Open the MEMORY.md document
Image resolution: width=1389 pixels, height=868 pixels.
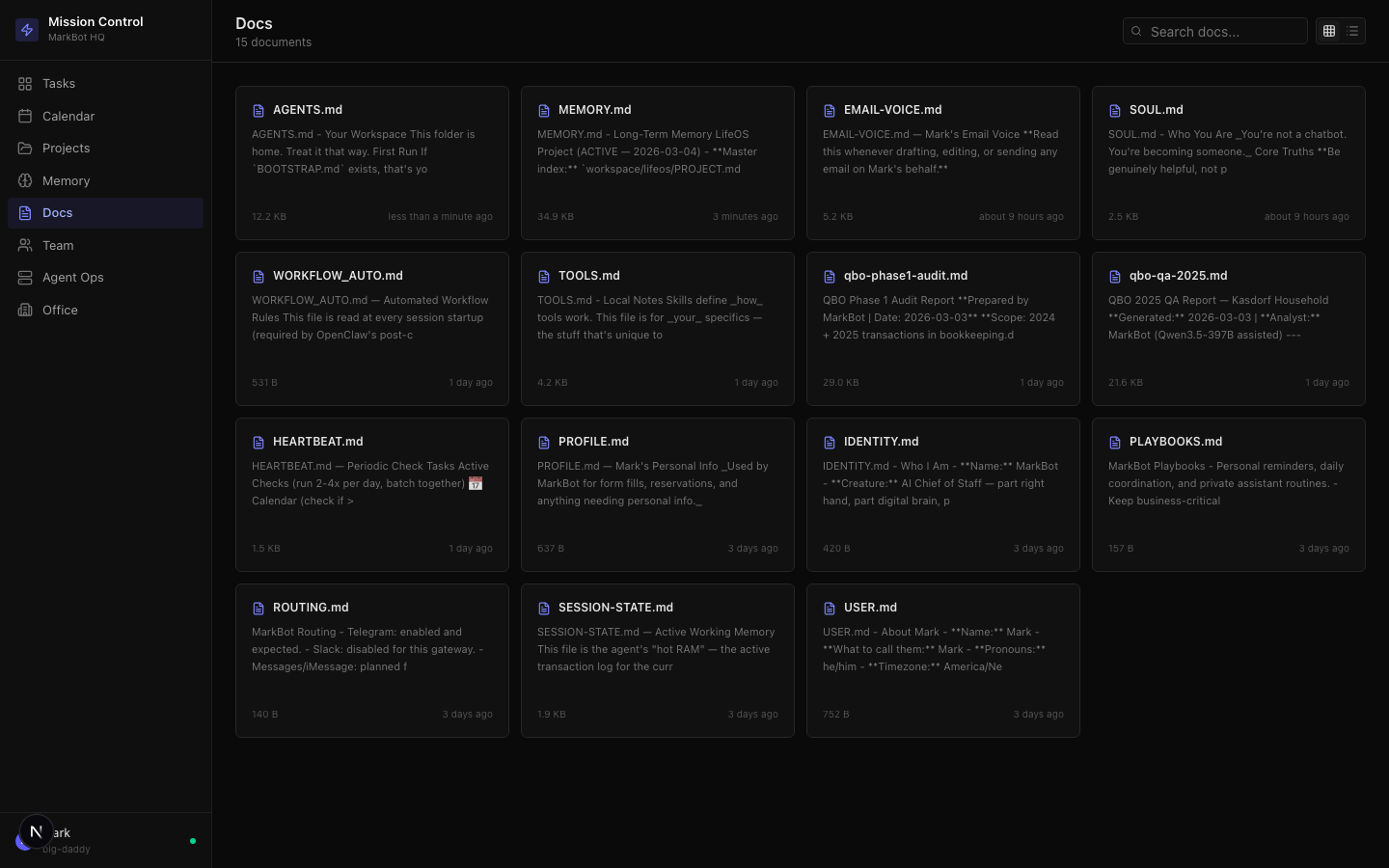657,162
